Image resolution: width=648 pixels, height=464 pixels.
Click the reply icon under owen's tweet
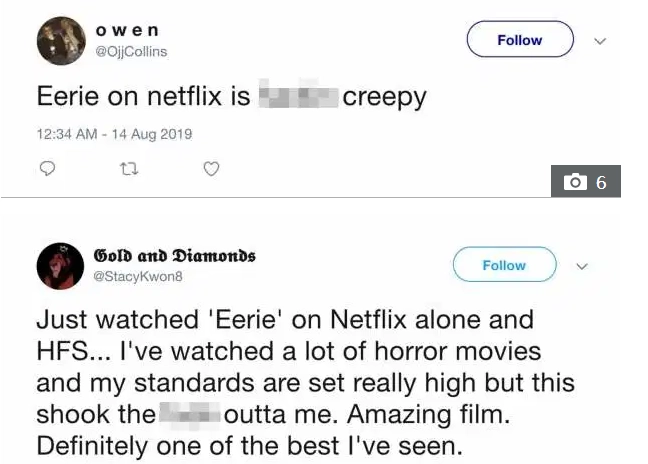tap(46, 170)
